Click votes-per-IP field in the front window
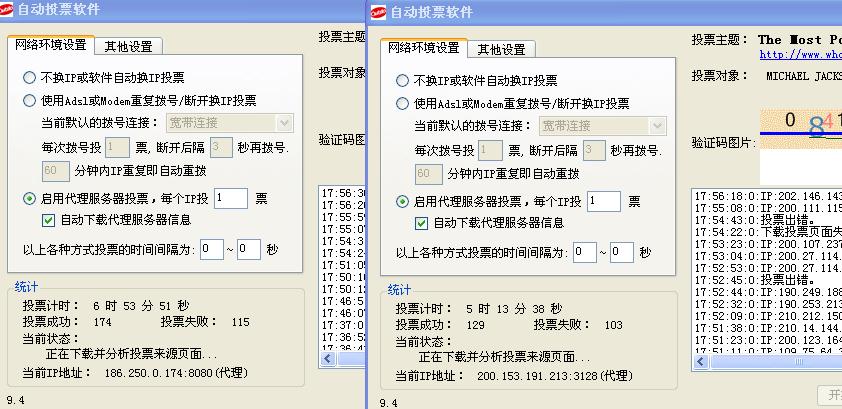 coord(603,202)
